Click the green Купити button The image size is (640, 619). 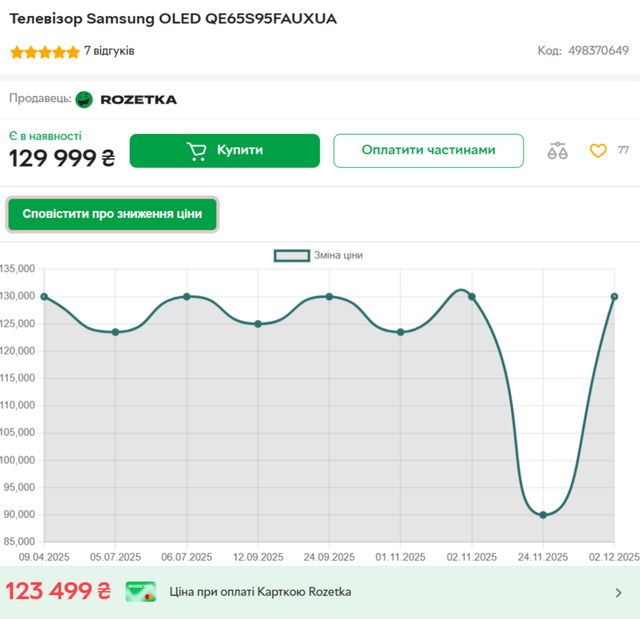(x=224, y=151)
